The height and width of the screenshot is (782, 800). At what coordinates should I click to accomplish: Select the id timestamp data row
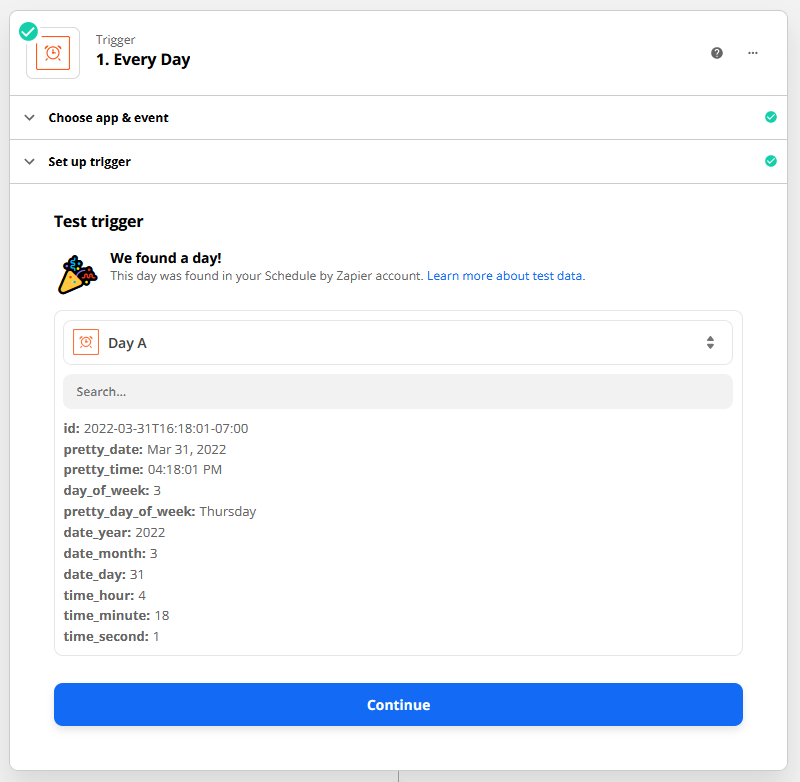click(156, 428)
